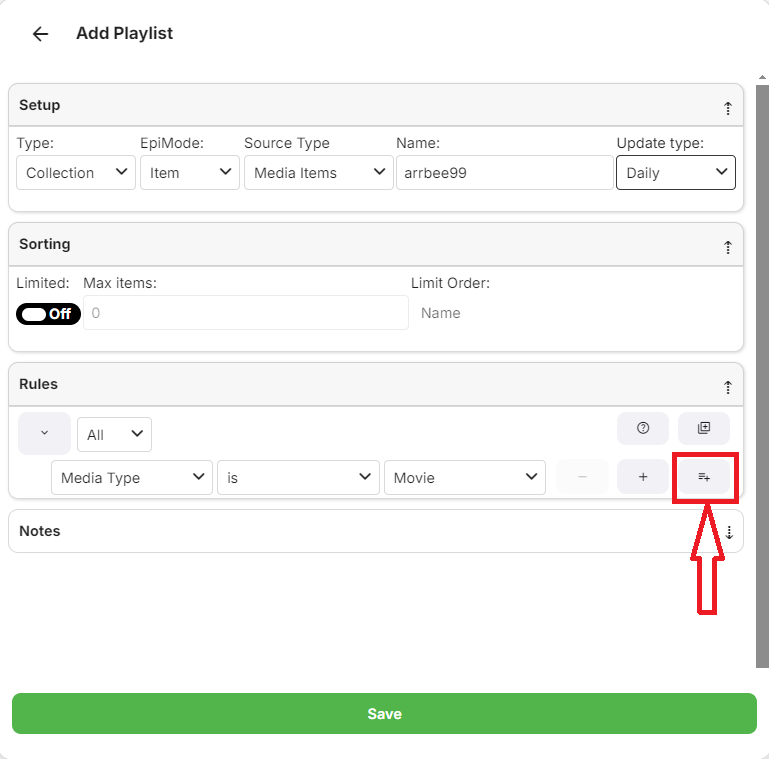
Task: Open the Update type dropdown showing Daily
Action: click(x=675, y=173)
